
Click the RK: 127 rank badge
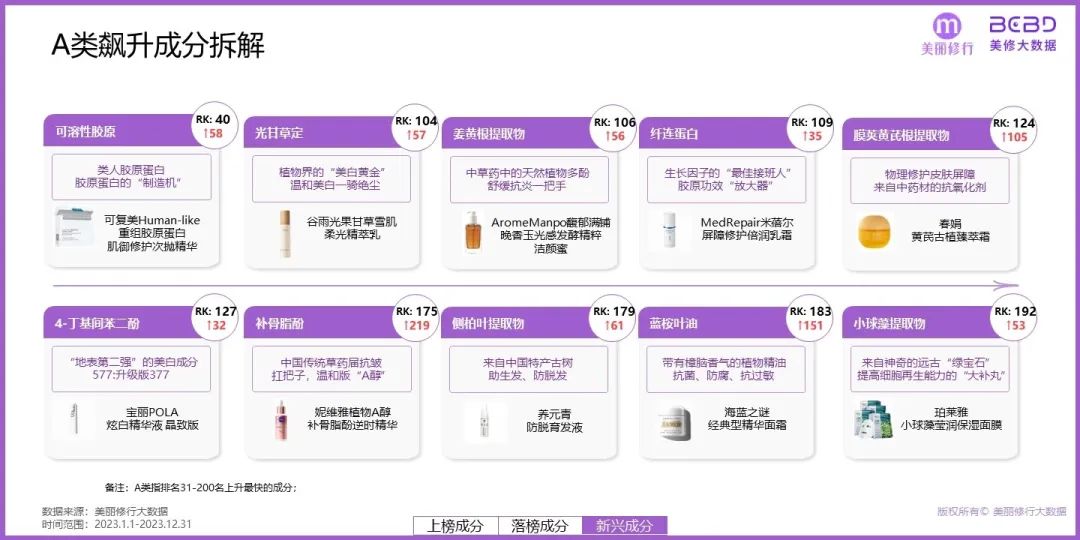[x=215, y=318]
